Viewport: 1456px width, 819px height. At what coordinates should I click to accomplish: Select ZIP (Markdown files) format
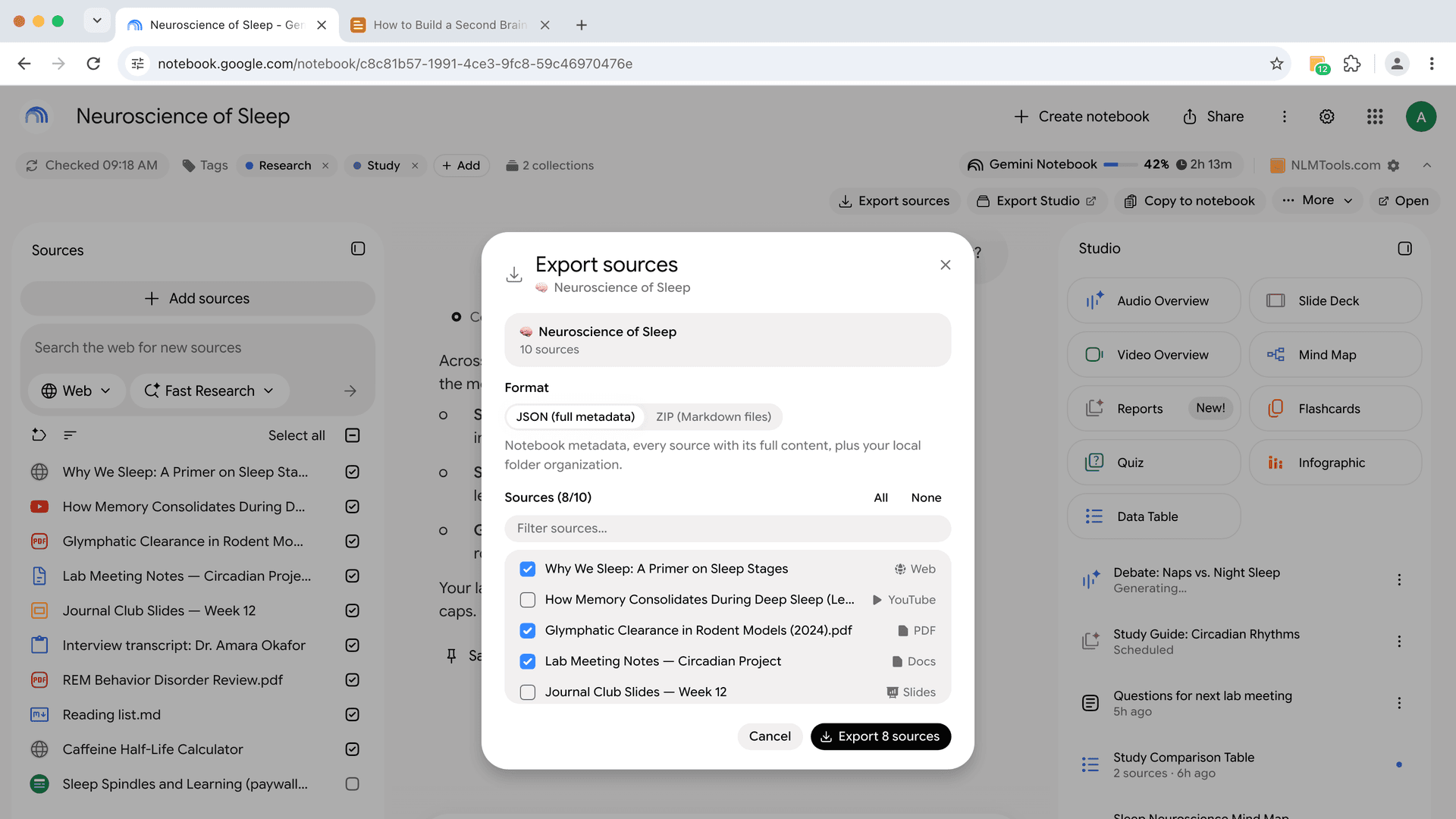pos(713,417)
